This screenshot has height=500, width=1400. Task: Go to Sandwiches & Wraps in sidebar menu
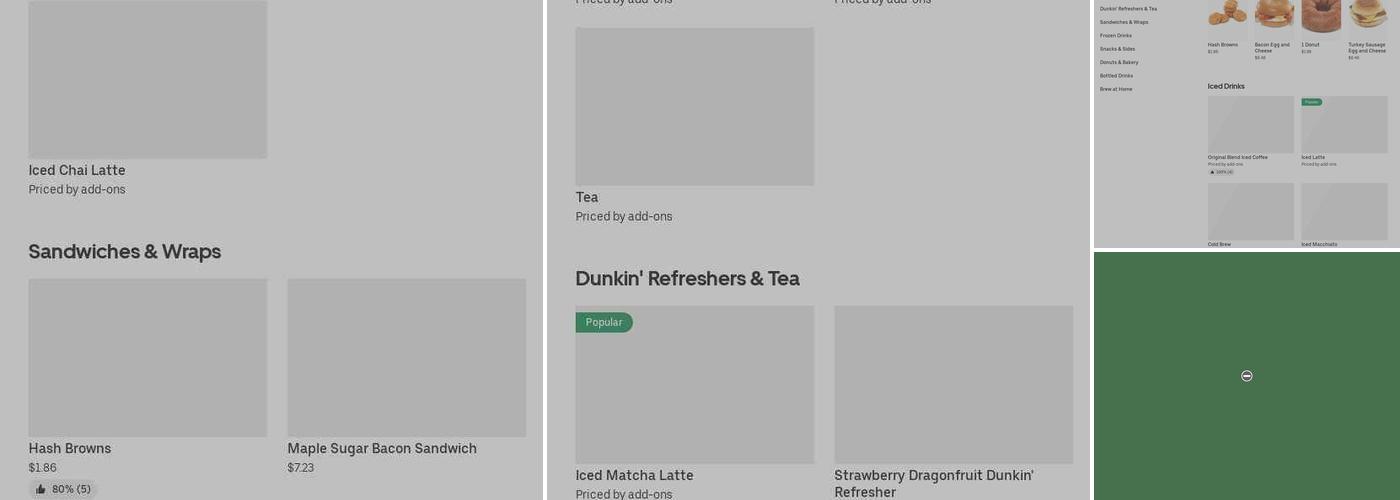[1124, 22]
